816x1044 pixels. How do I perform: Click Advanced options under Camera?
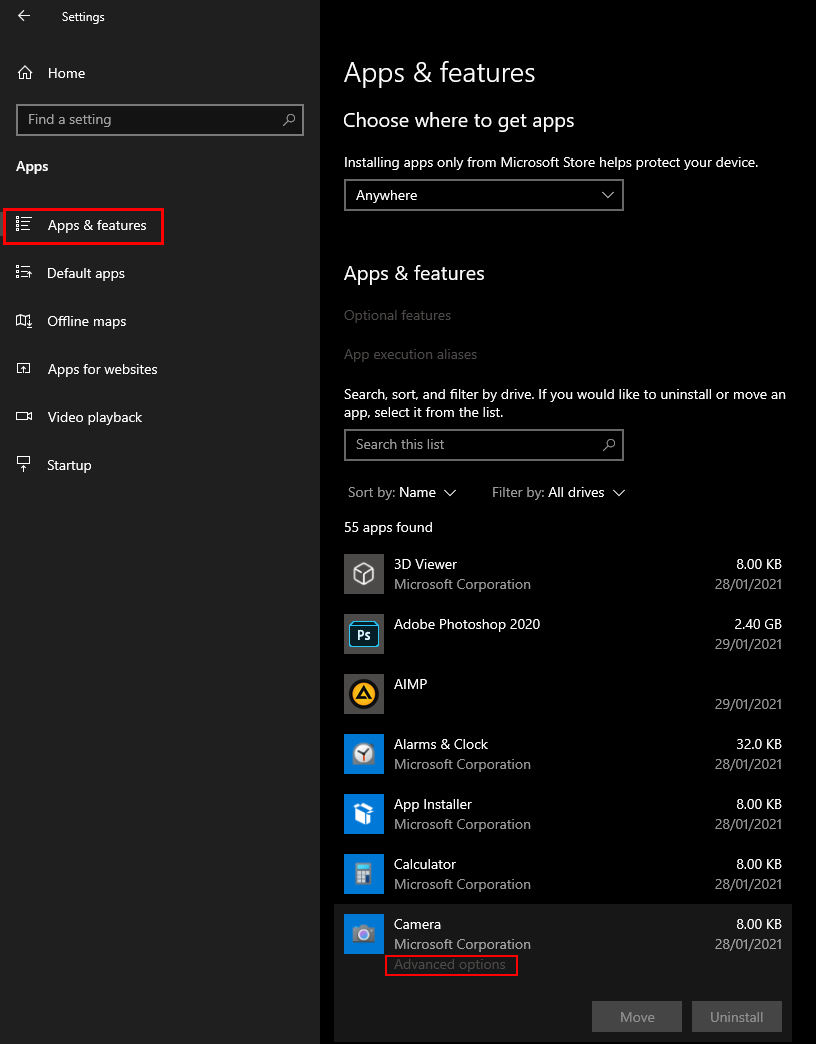pos(450,964)
